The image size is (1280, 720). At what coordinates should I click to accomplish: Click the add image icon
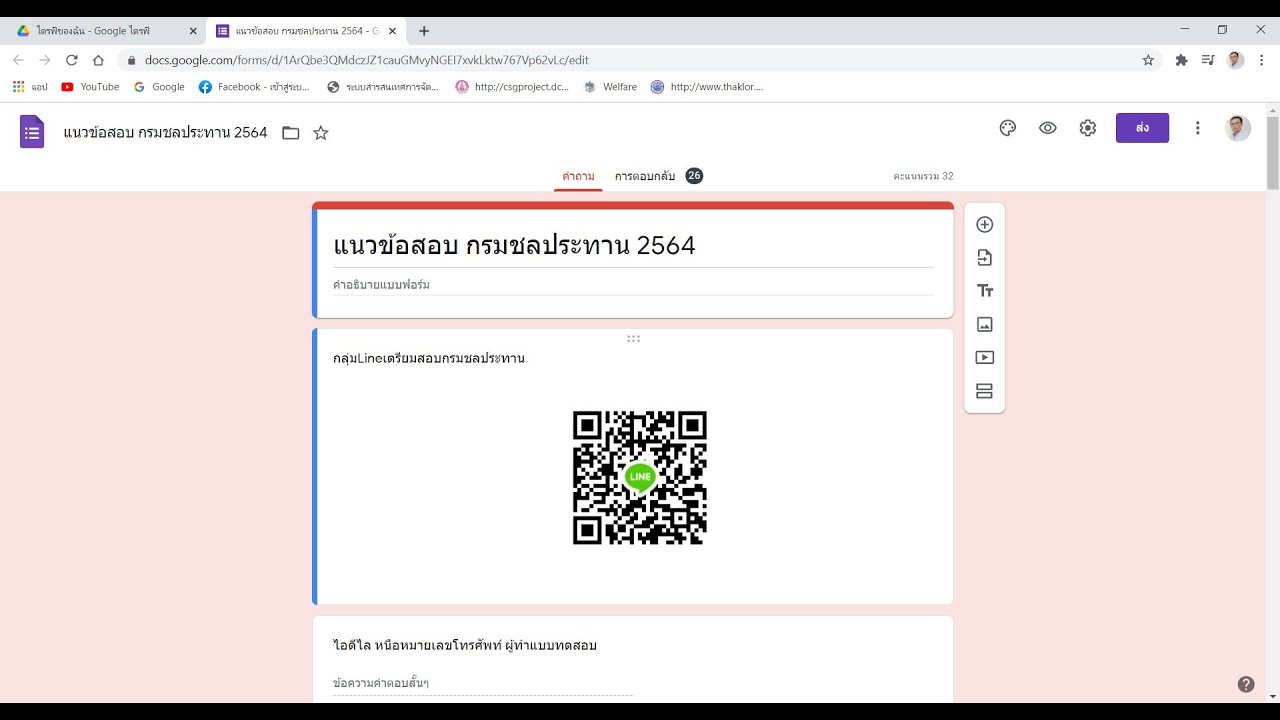pos(984,324)
